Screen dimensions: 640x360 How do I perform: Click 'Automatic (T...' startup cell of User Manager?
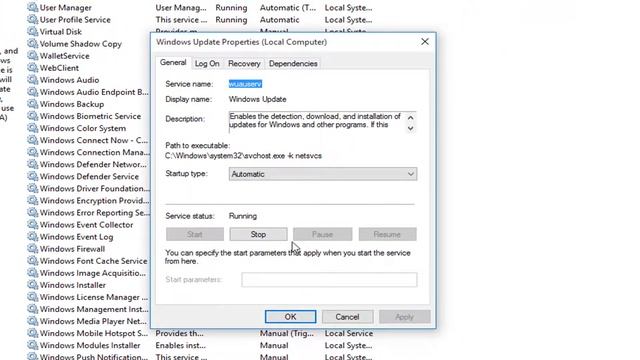pos(288,7)
